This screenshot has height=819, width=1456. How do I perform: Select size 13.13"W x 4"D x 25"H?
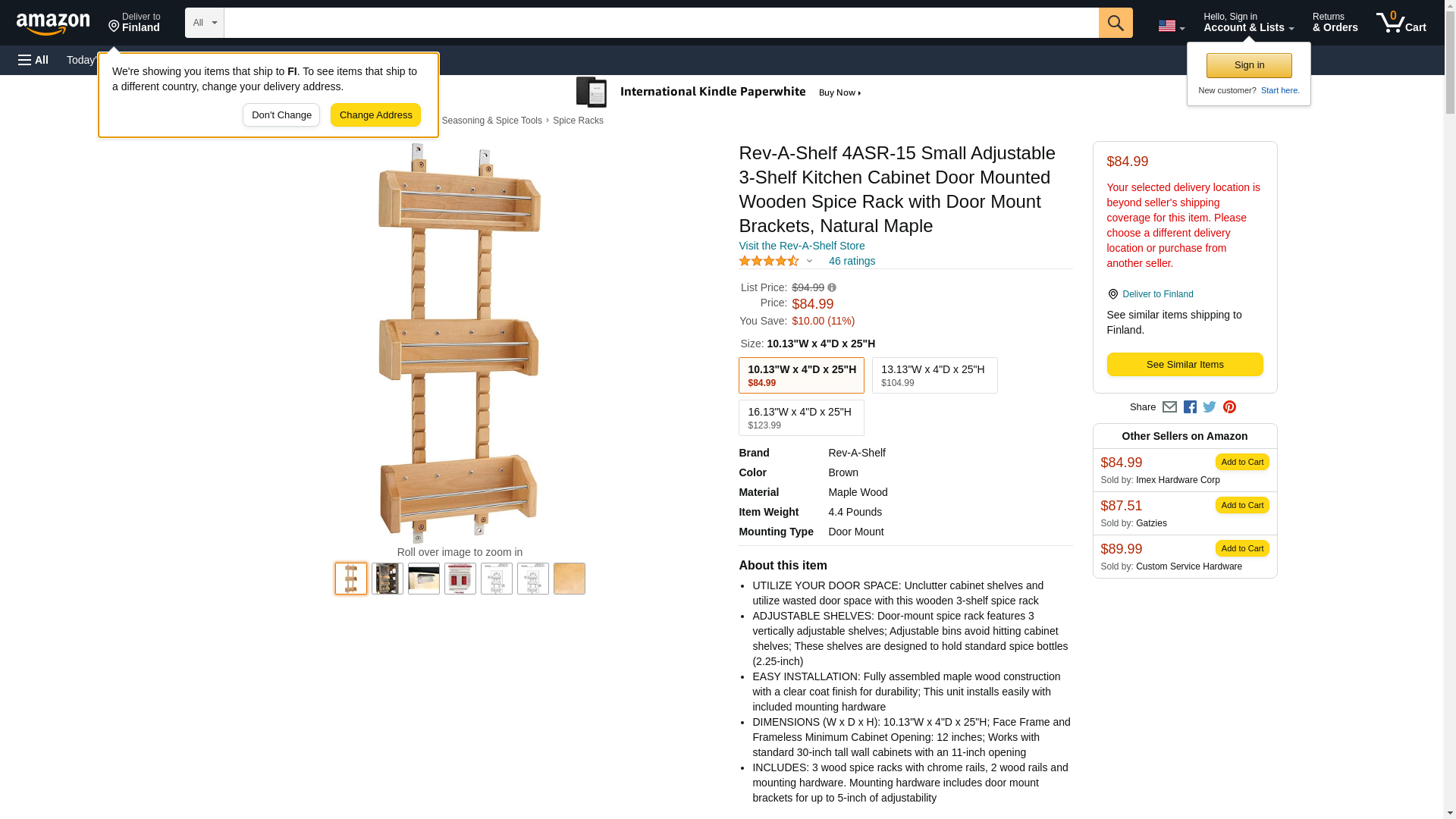point(934,375)
